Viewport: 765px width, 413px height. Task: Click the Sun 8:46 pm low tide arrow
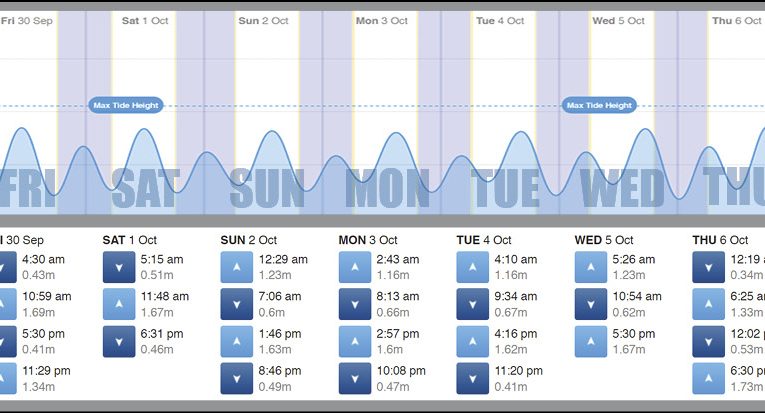tap(236, 378)
